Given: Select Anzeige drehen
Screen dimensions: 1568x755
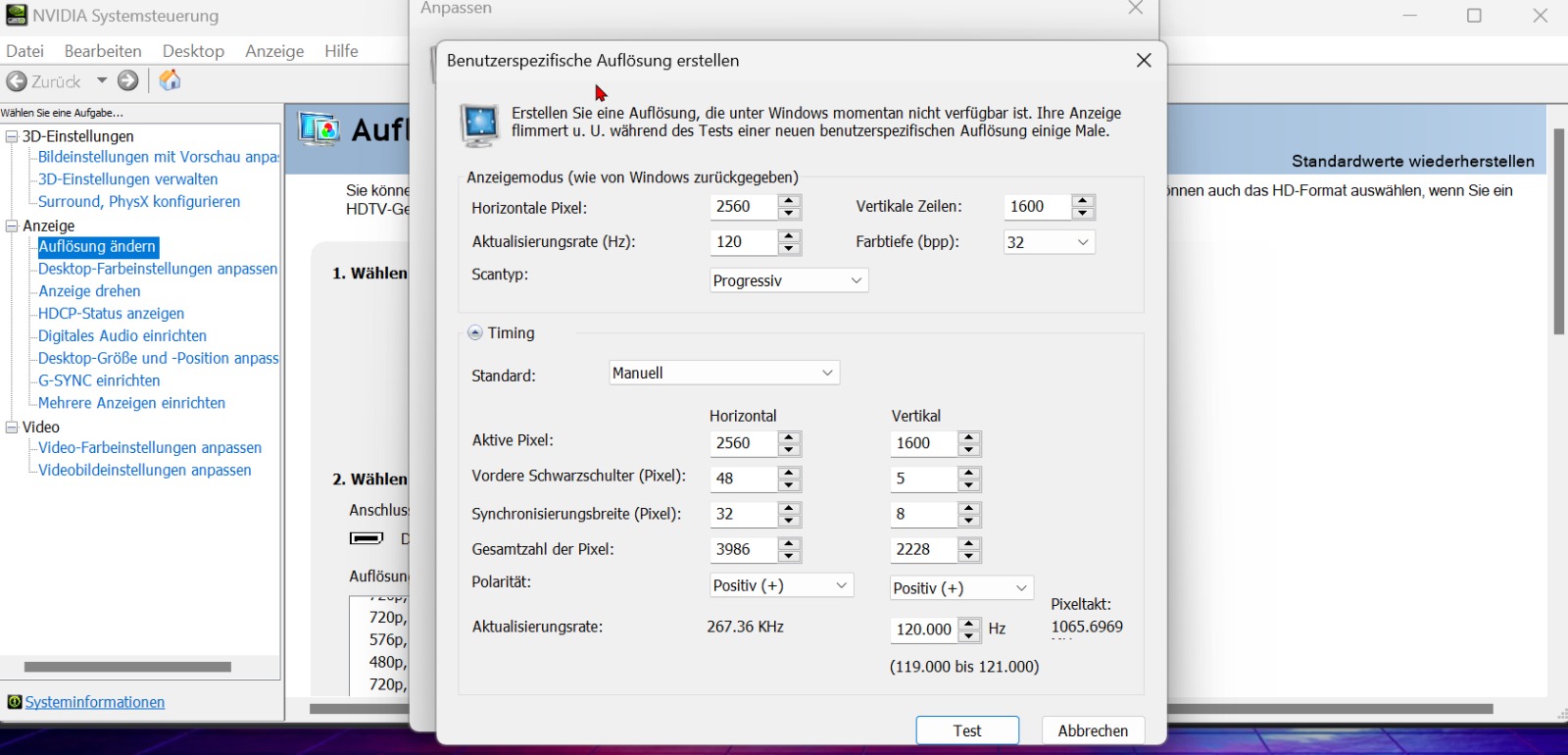Looking at the screenshot, I should (89, 291).
